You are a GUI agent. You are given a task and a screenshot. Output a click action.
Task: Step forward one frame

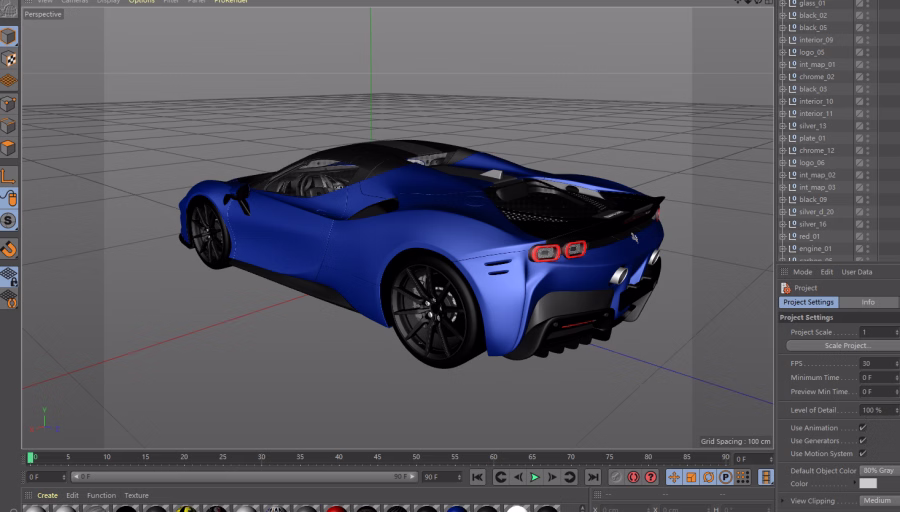pyautogui.click(x=552, y=477)
